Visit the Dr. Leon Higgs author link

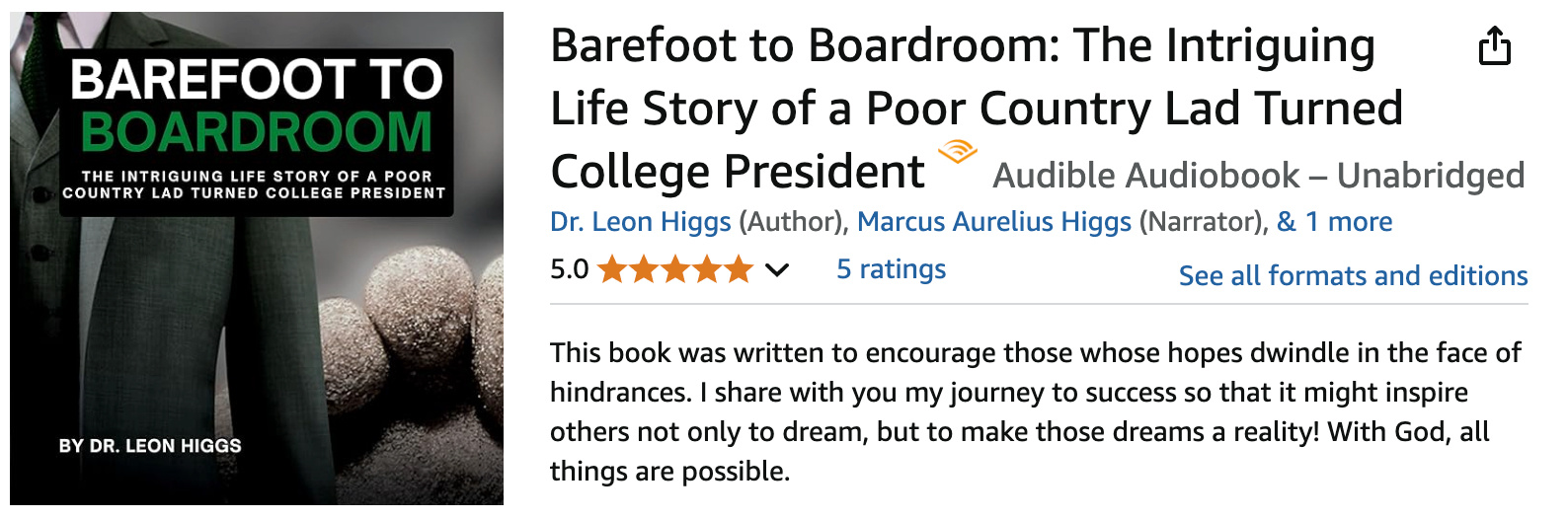(x=640, y=222)
